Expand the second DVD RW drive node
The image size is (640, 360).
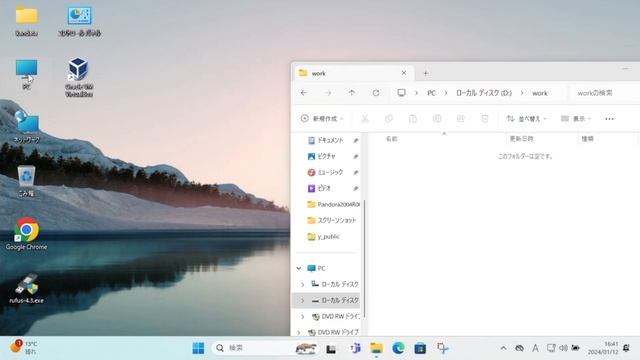coord(299,332)
